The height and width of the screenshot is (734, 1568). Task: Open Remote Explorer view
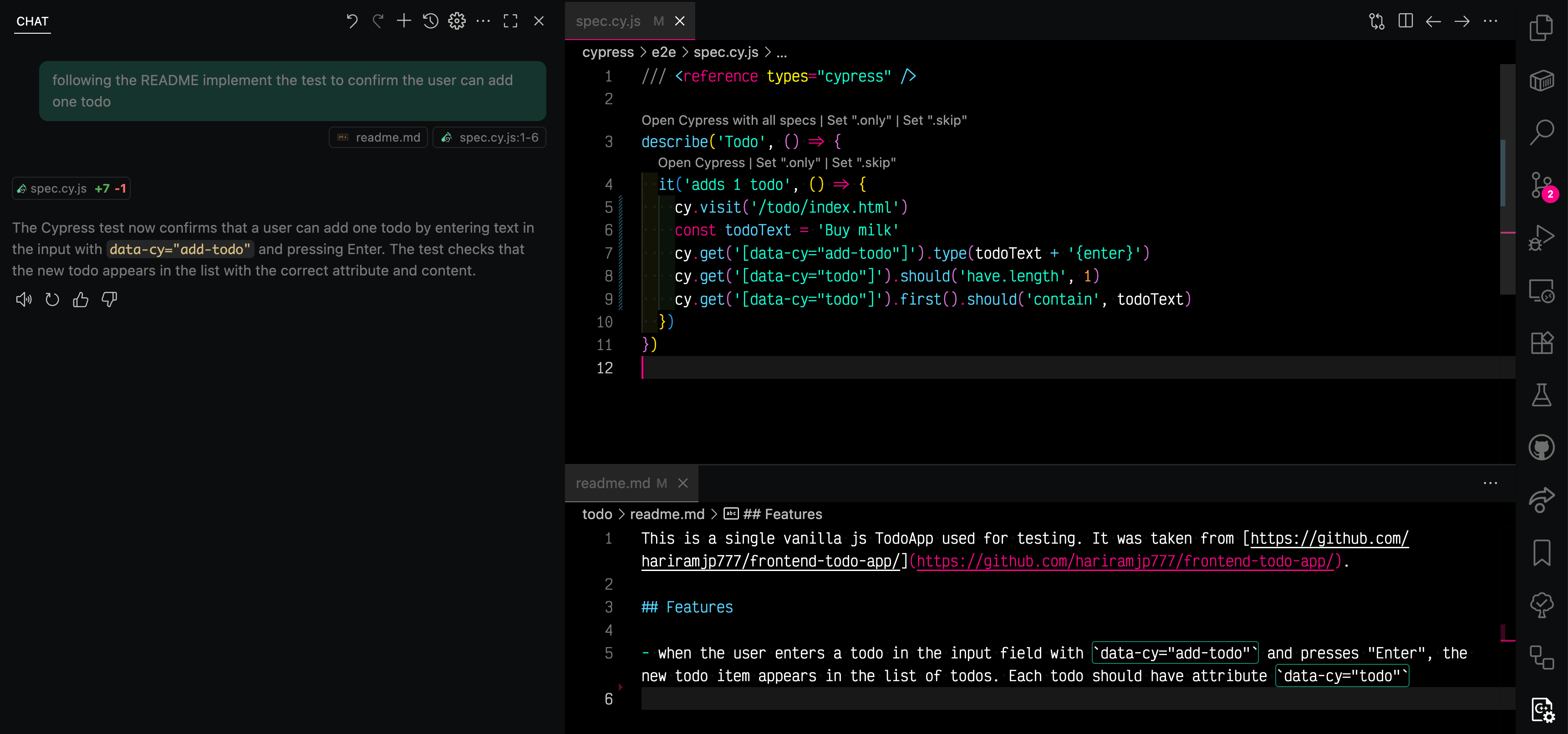coord(1541,291)
